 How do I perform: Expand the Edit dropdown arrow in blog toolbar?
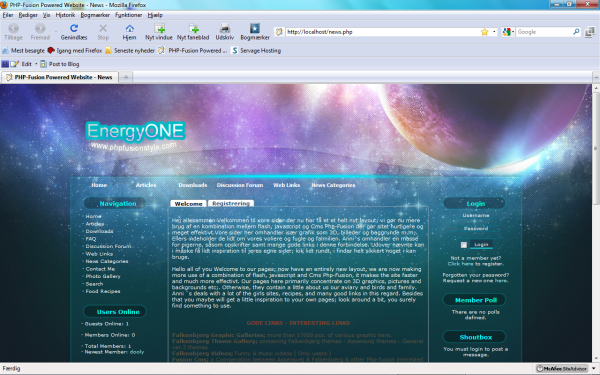(36, 64)
